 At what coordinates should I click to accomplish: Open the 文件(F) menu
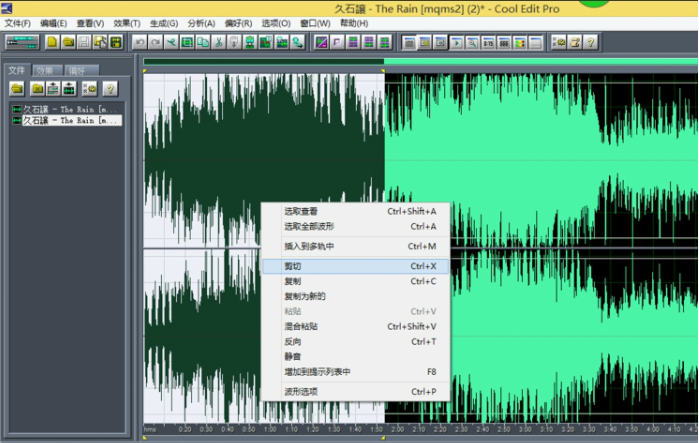click(x=17, y=23)
